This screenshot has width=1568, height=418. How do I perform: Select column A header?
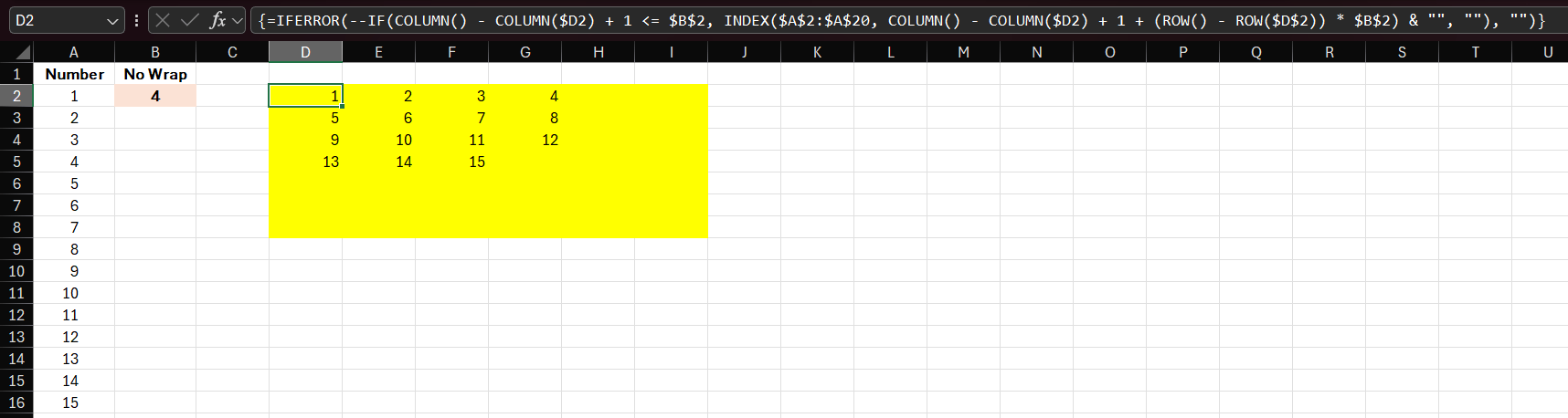click(74, 52)
